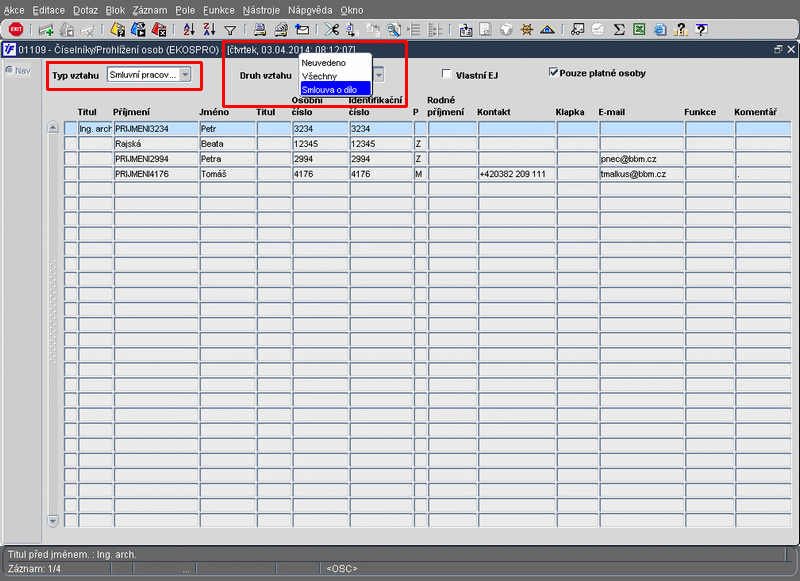800x581 pixels.
Task: Open the Okno menu
Action: (x=352, y=10)
